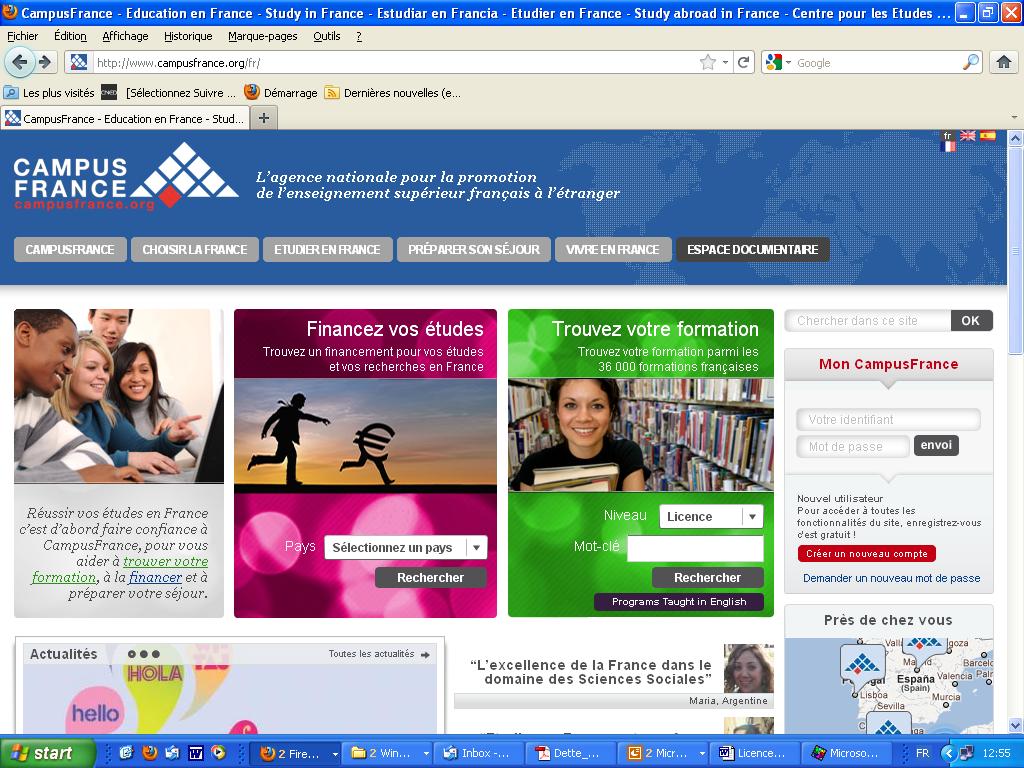This screenshot has width=1024, height=768.
Task: Open the Fichier menu
Action: [x=23, y=37]
